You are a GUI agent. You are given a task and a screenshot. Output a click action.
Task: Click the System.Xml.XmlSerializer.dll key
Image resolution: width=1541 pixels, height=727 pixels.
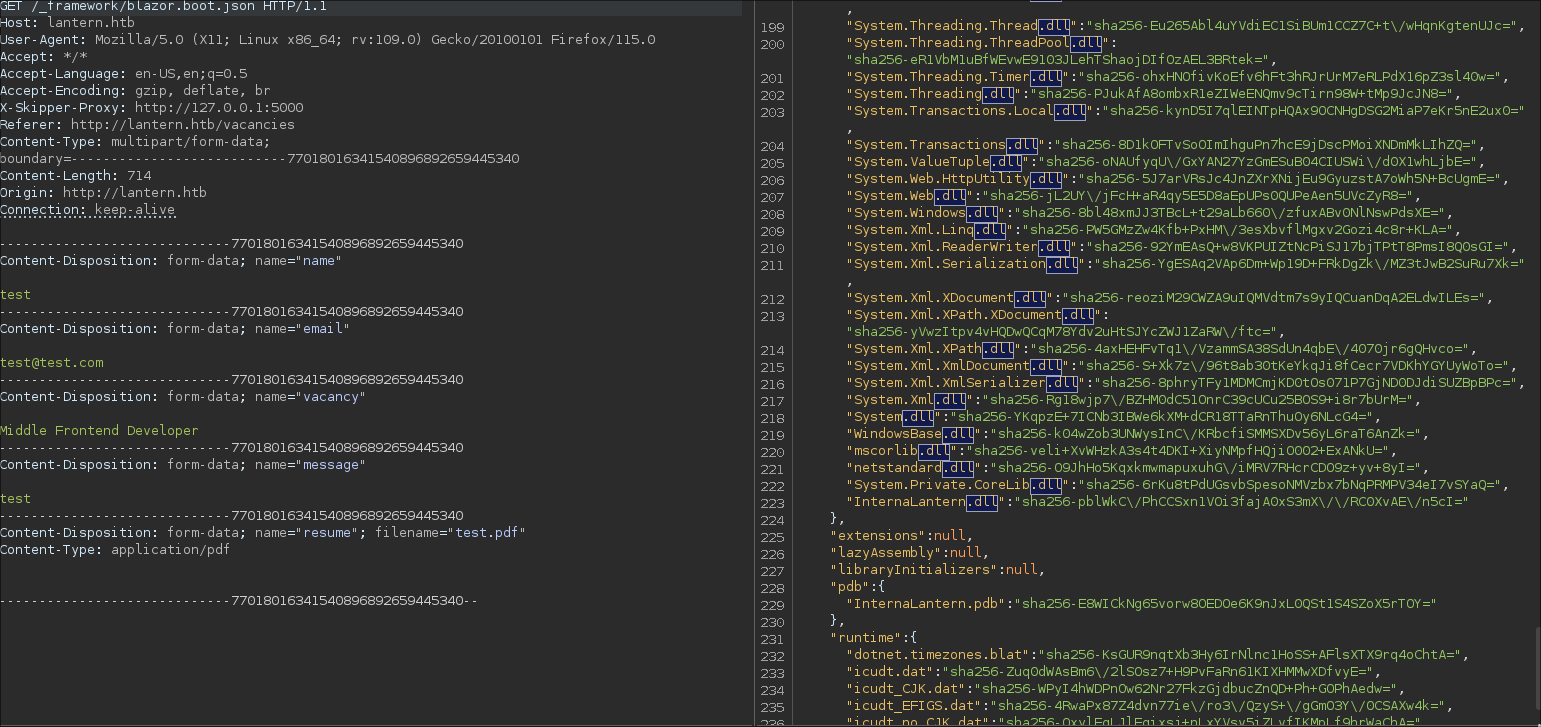[x=967, y=383]
